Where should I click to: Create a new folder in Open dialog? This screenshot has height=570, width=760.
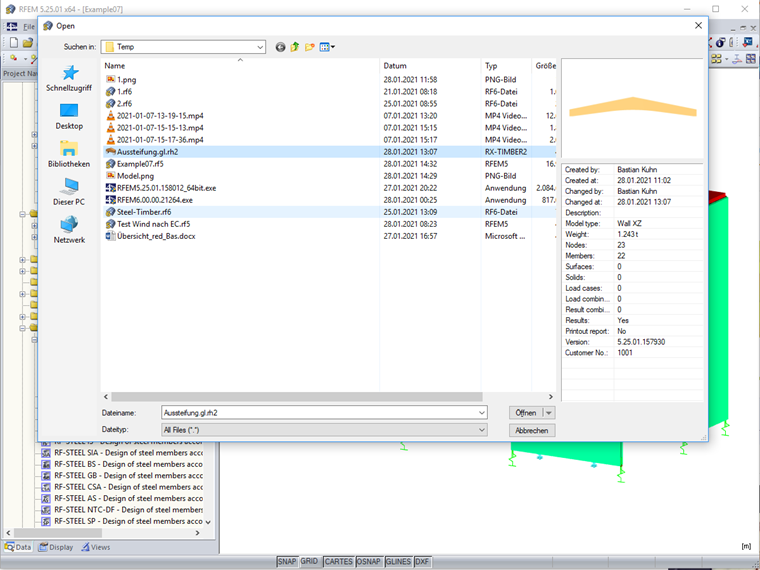(310, 47)
